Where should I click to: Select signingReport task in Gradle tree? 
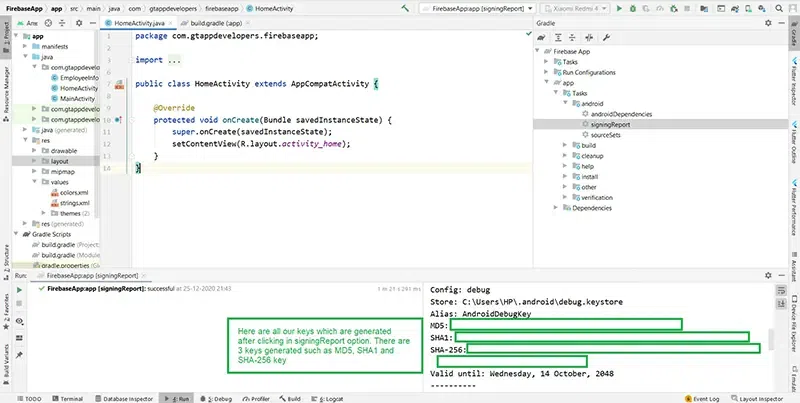[x=610, y=124]
